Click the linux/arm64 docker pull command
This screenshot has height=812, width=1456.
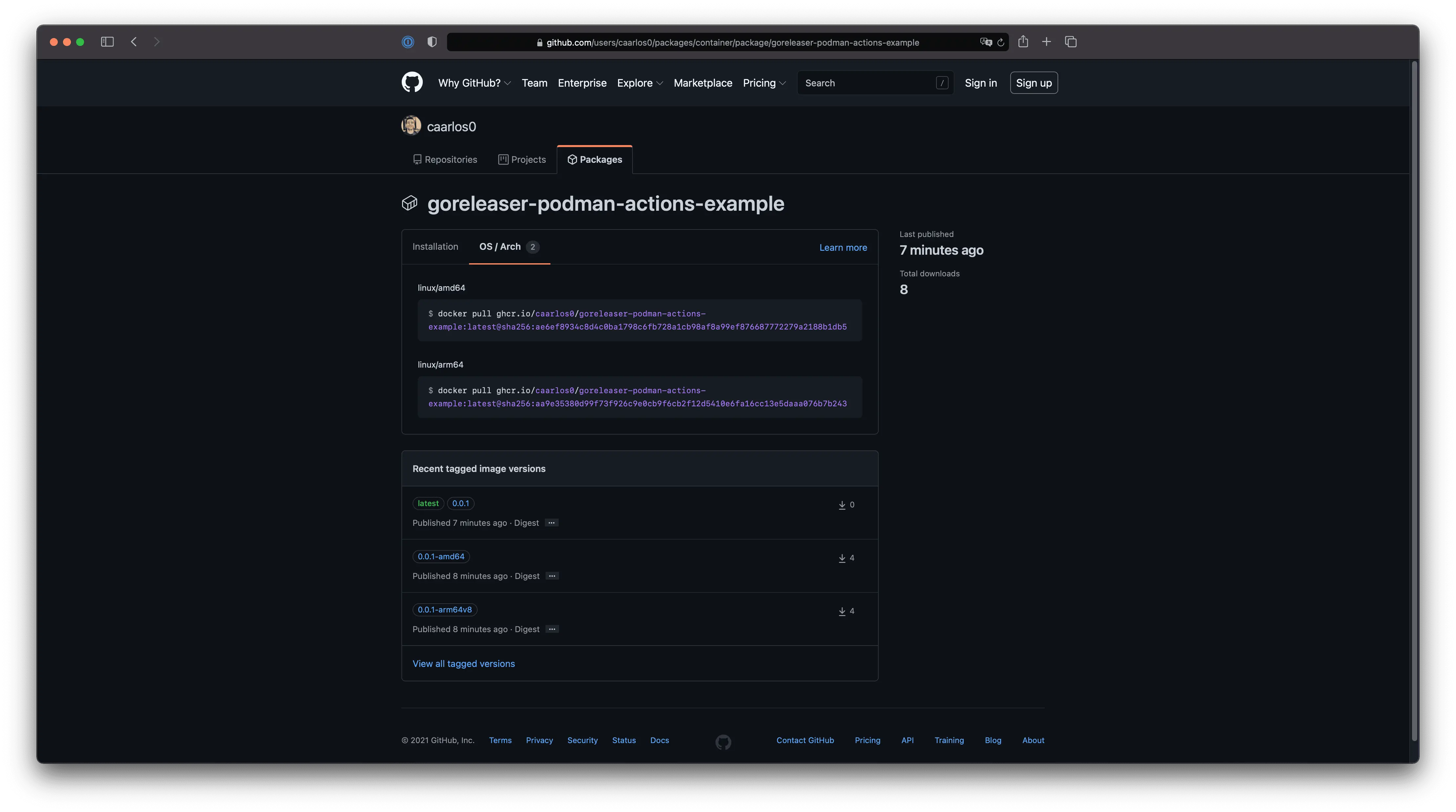639,397
